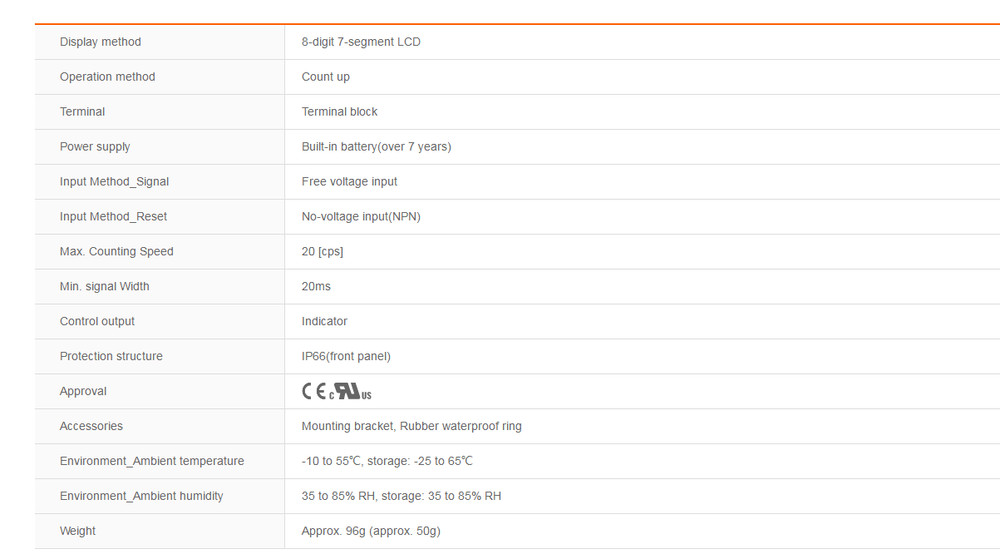Screen dimensions: 1000x554
Task: Click the "20ms" signal width value
Action: point(316,287)
